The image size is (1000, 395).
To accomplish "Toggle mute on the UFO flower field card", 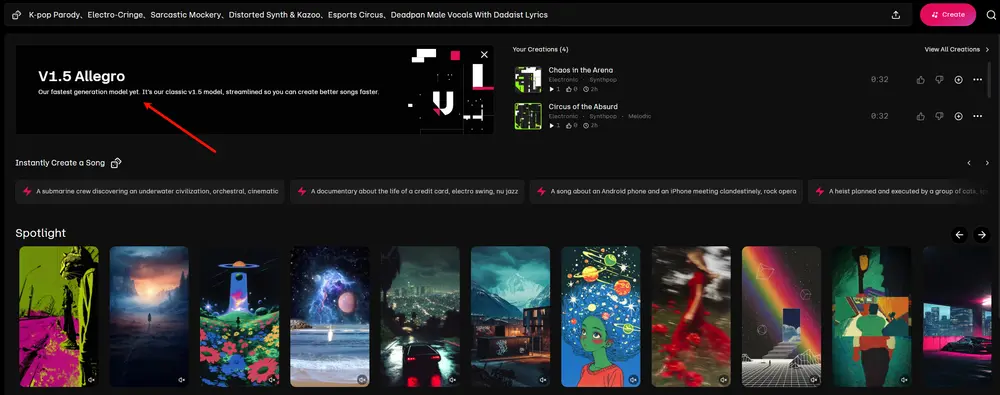I will [272, 380].
